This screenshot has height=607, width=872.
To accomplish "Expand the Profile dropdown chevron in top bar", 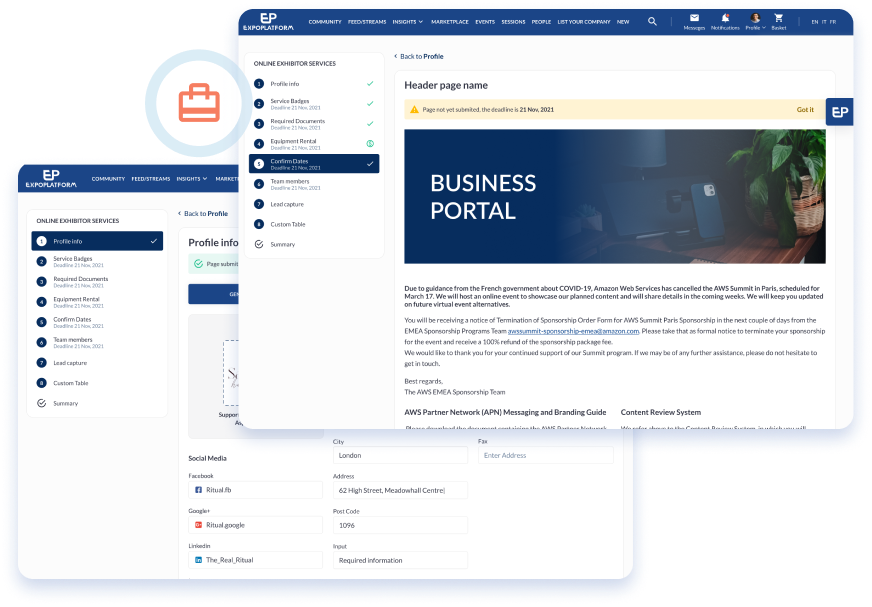I will (764, 27).
